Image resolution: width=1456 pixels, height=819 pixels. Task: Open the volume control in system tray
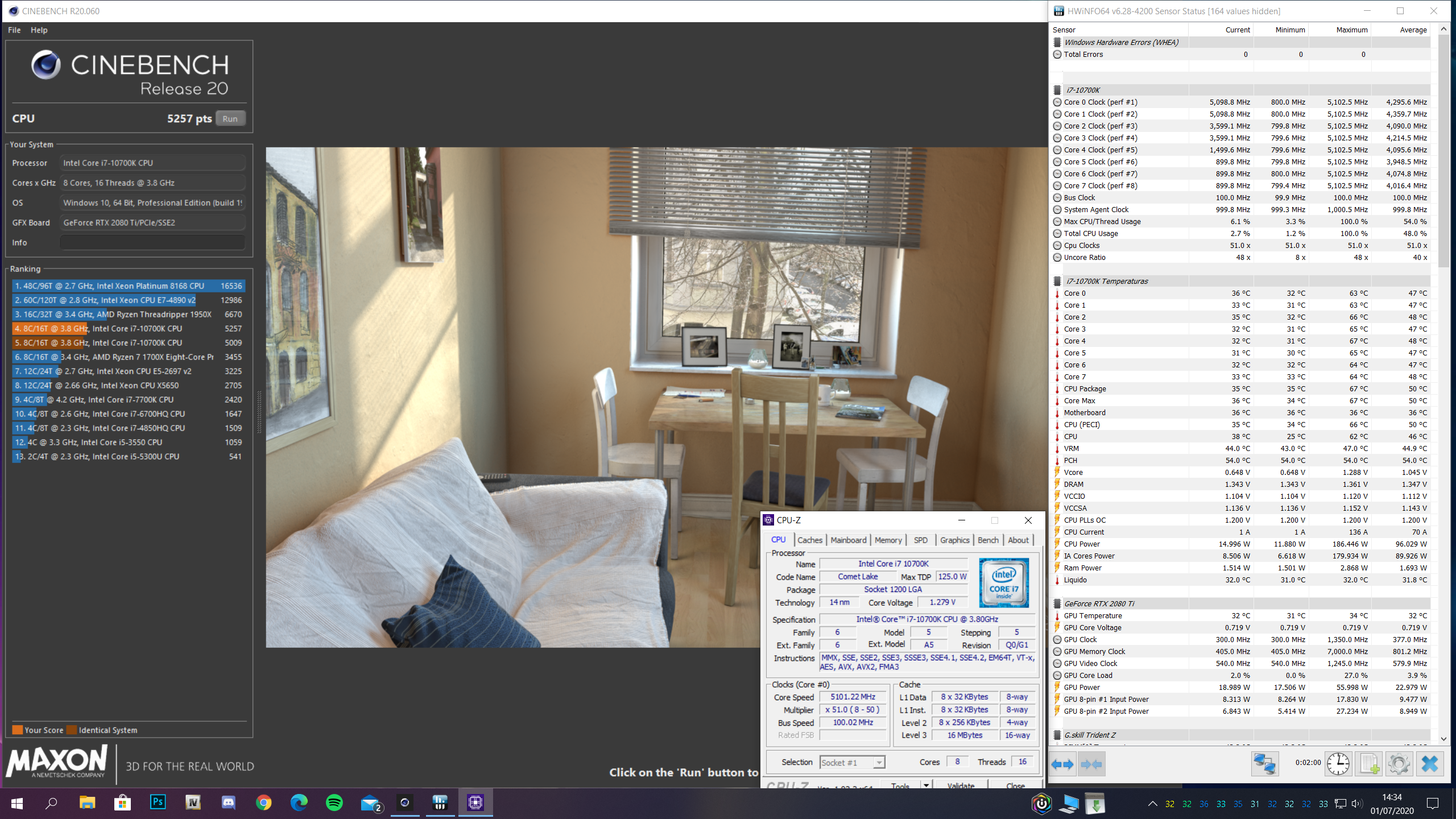tap(1356, 804)
